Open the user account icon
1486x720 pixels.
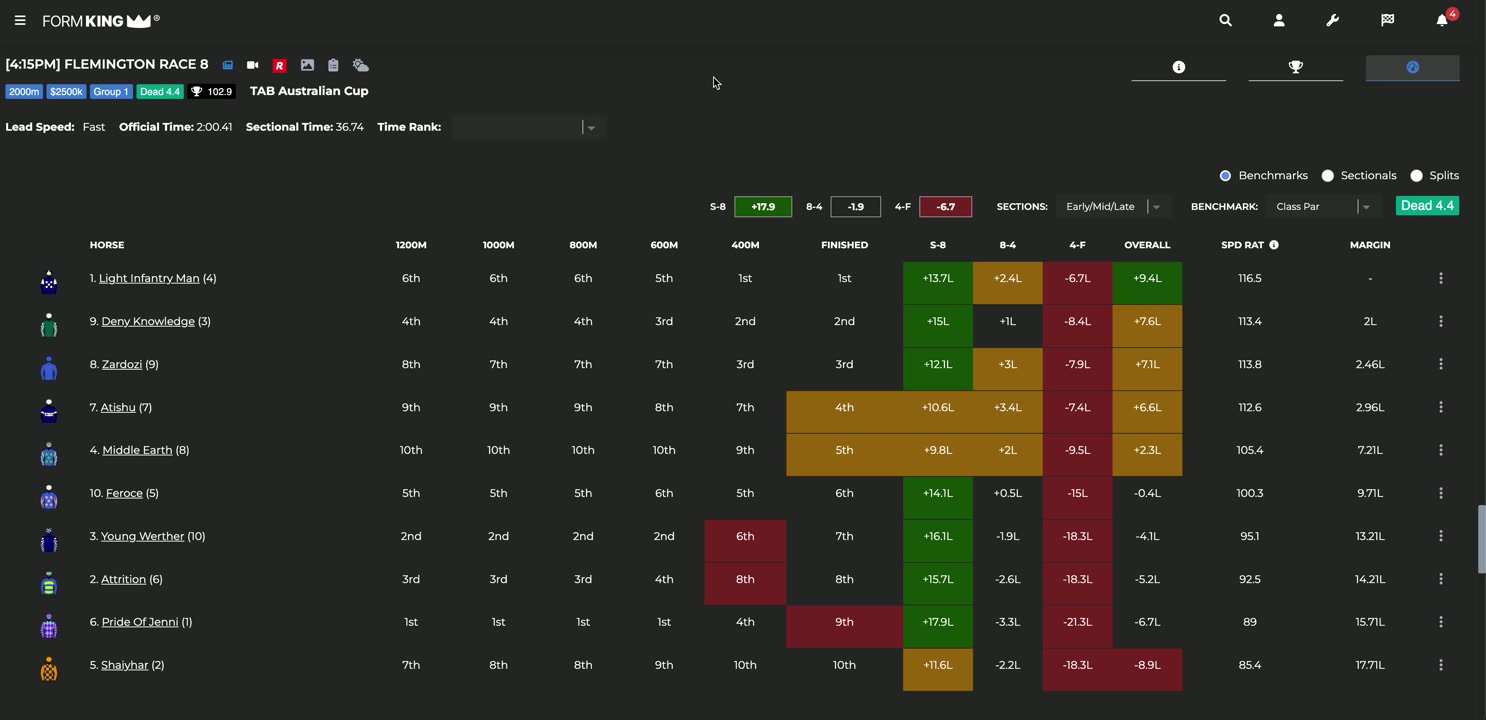click(x=1279, y=20)
